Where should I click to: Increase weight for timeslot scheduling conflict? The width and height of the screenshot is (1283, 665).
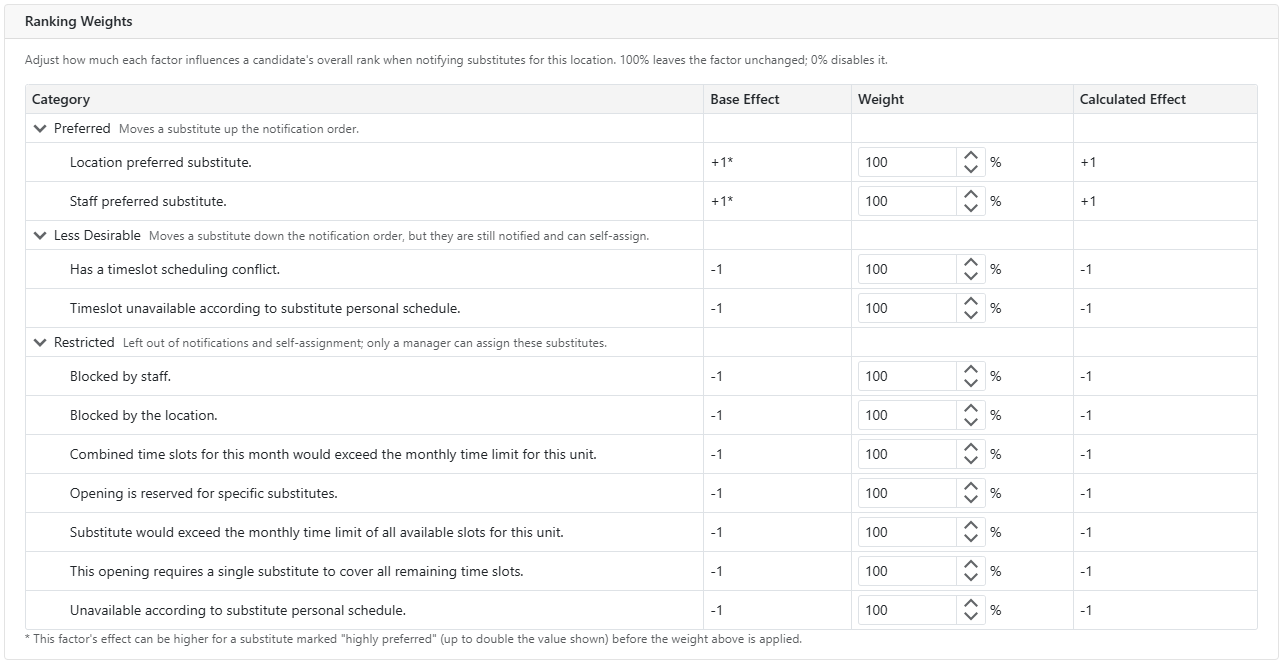click(970, 263)
